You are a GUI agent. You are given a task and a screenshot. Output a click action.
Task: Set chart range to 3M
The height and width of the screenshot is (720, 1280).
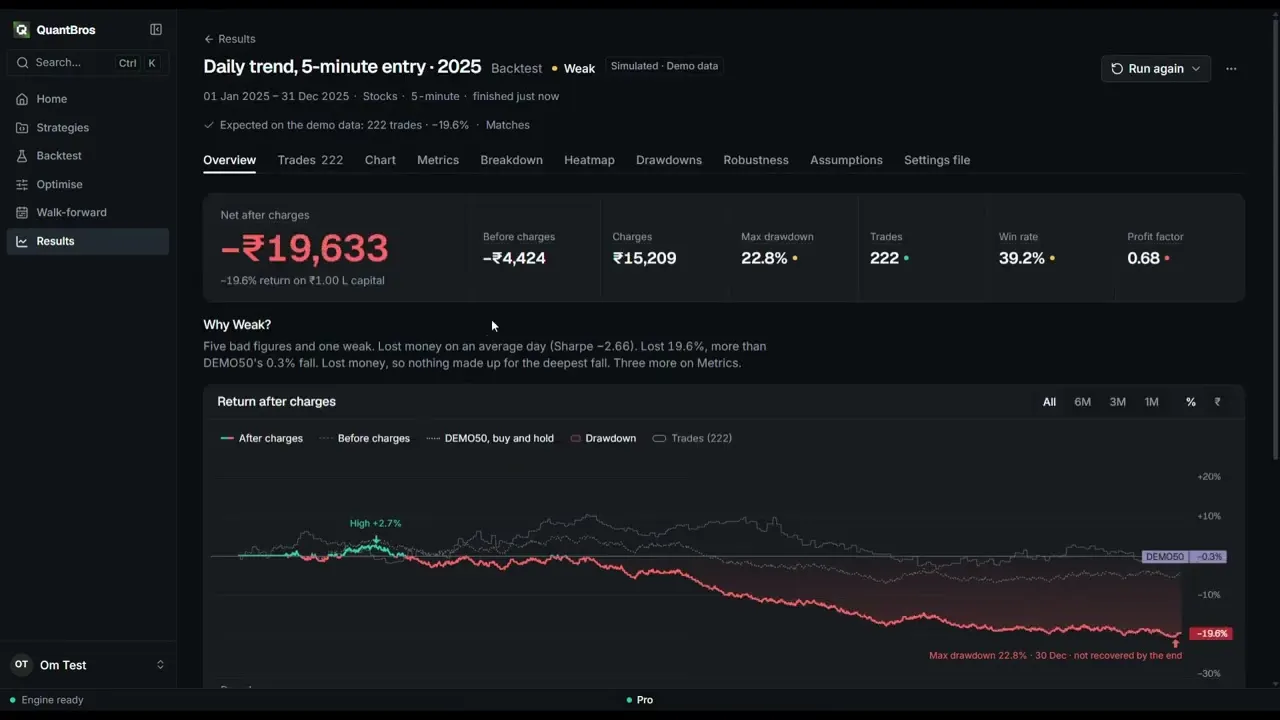click(x=1118, y=402)
